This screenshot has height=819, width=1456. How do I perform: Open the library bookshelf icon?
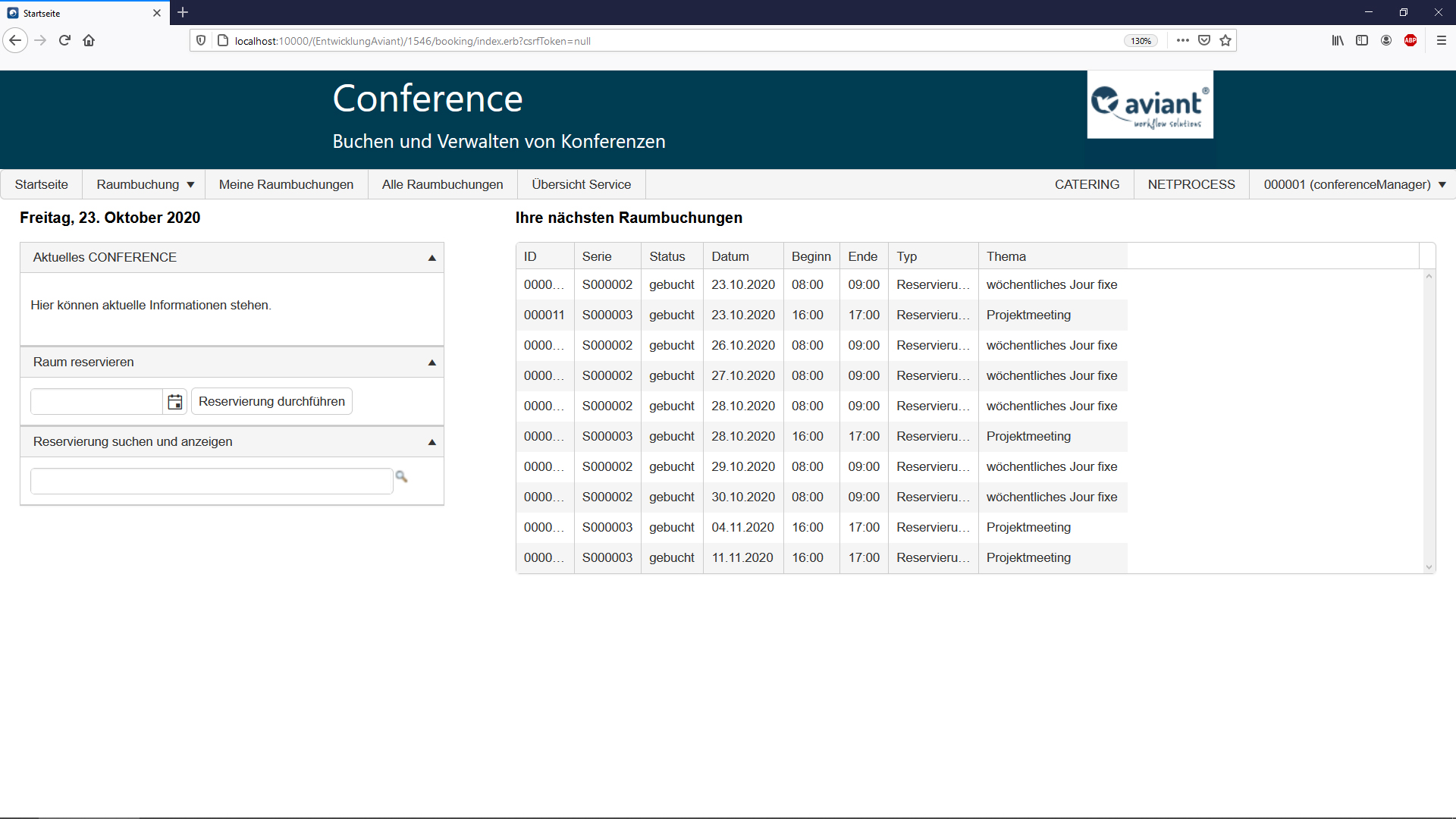(1338, 40)
